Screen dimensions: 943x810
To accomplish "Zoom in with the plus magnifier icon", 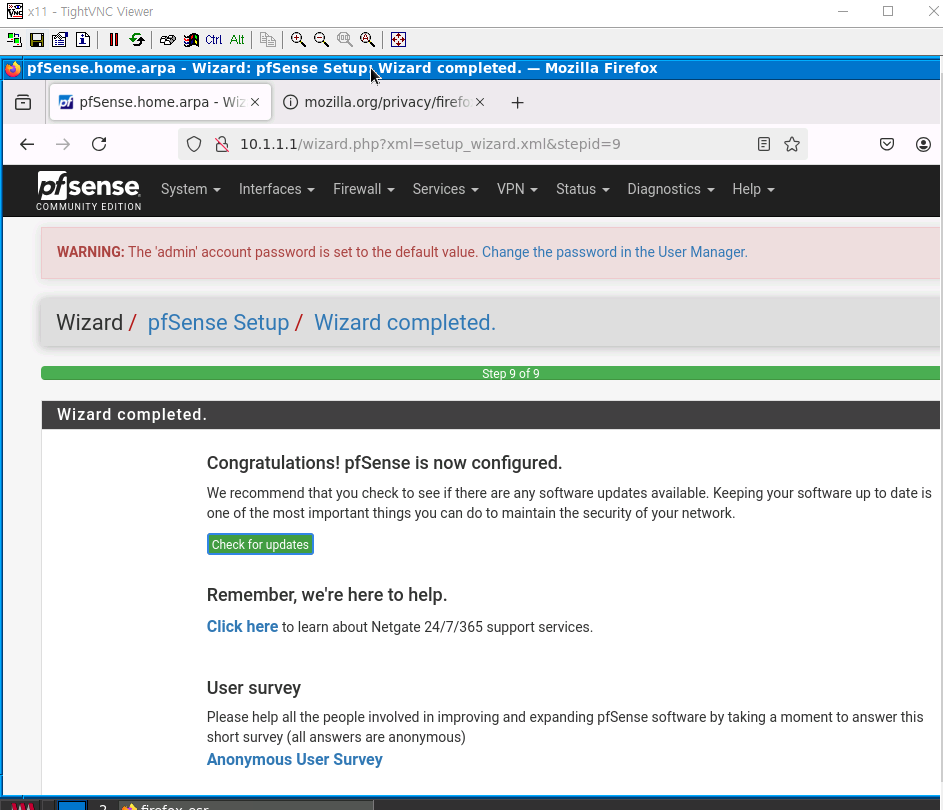I will (x=298, y=40).
